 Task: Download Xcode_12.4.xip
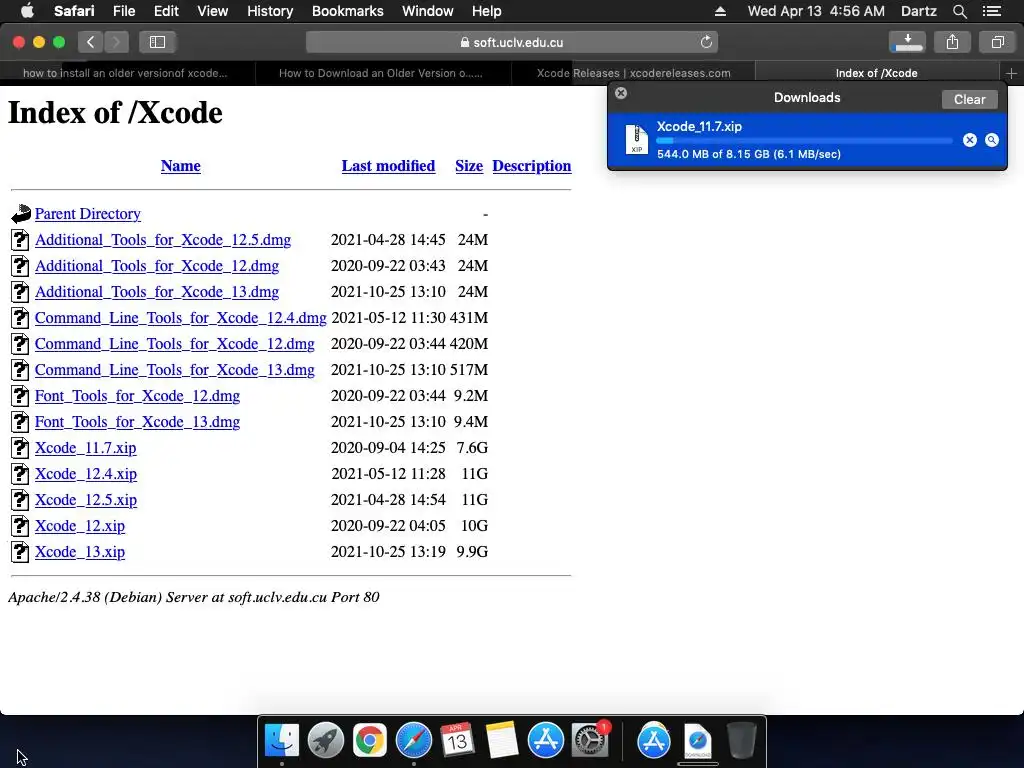[86, 474]
